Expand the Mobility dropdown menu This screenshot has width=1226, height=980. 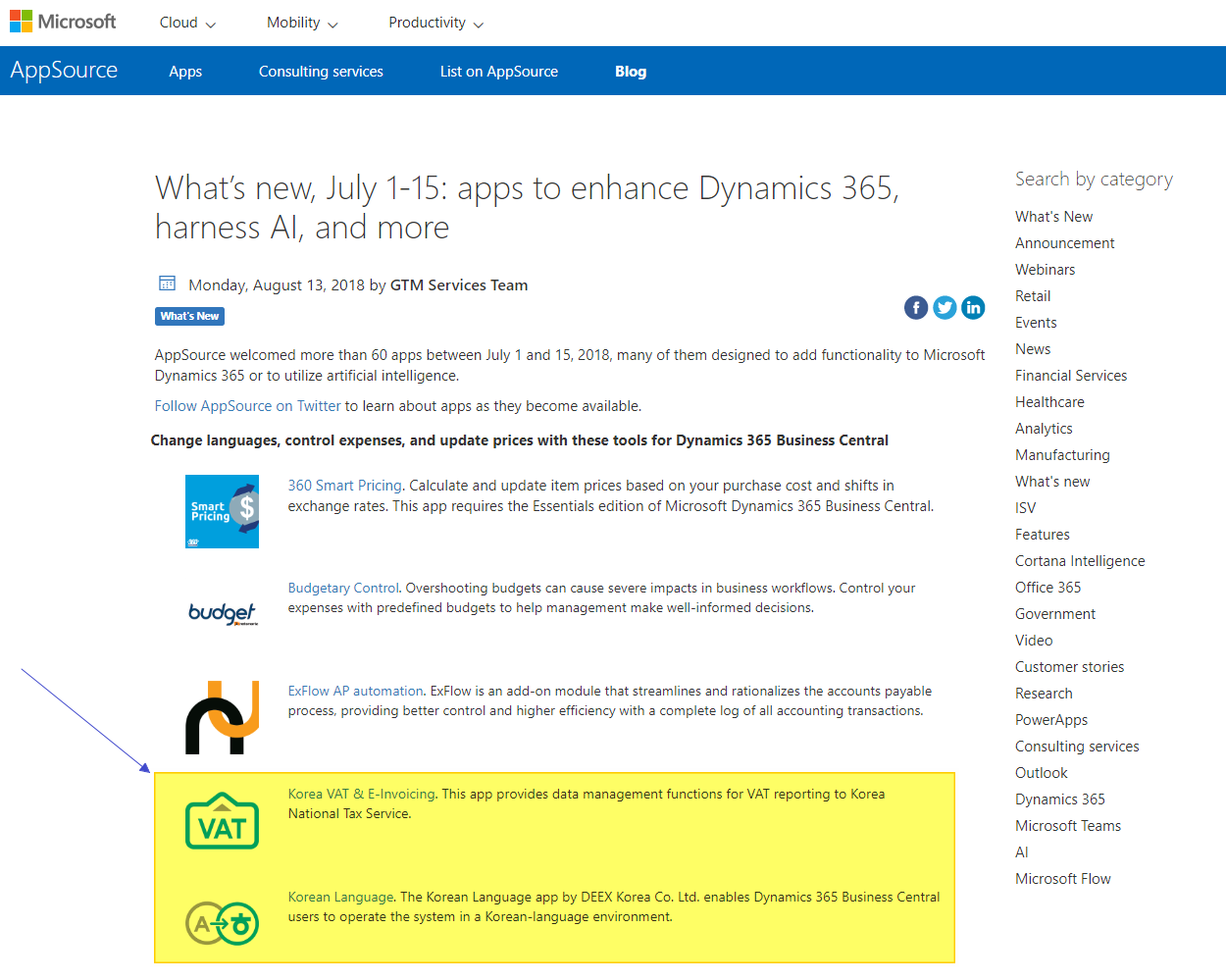click(x=302, y=23)
